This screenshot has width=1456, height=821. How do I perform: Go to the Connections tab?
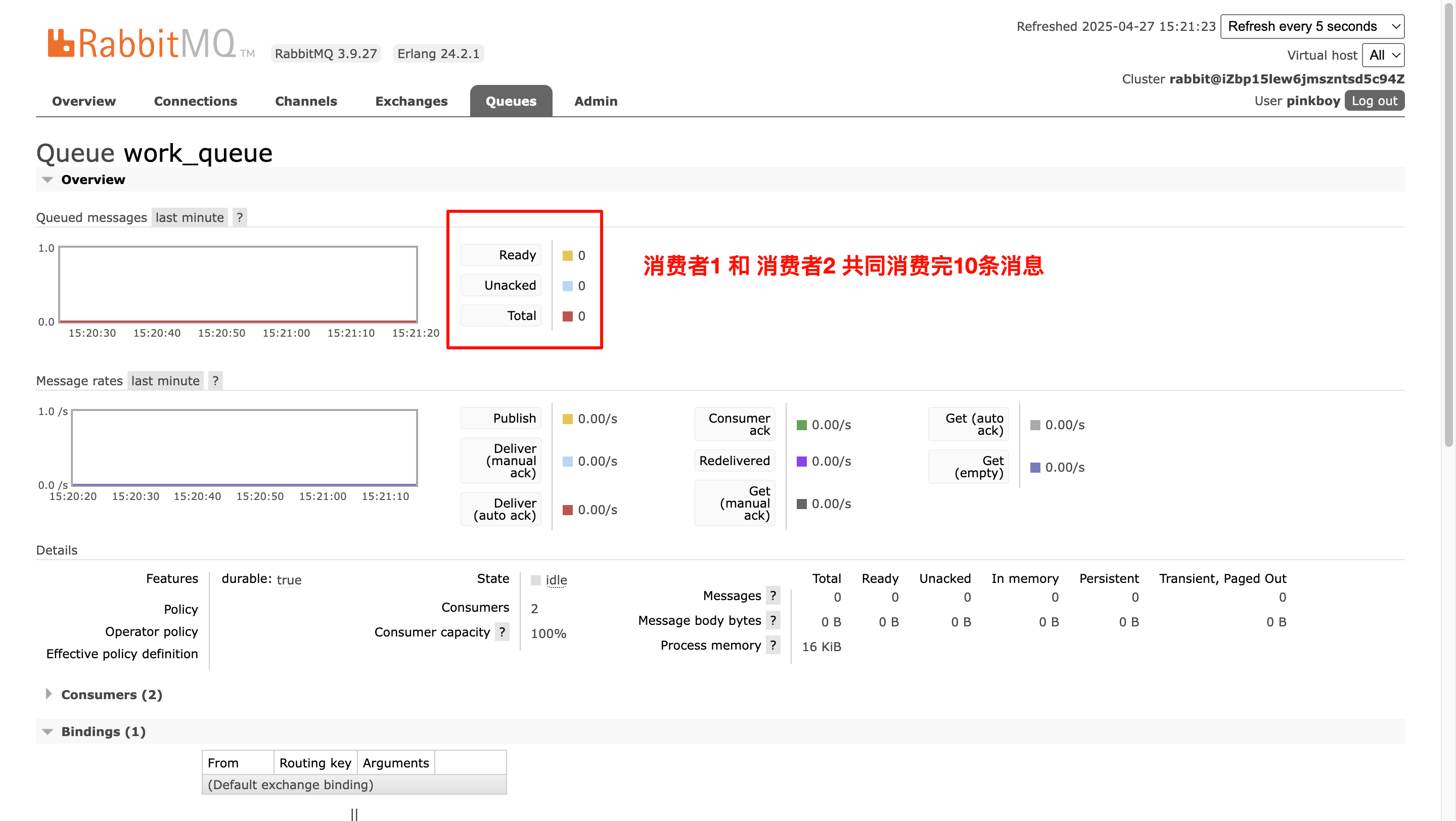click(195, 101)
